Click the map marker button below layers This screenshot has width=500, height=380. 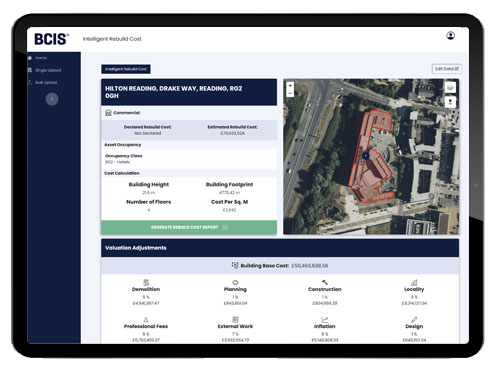(x=450, y=102)
